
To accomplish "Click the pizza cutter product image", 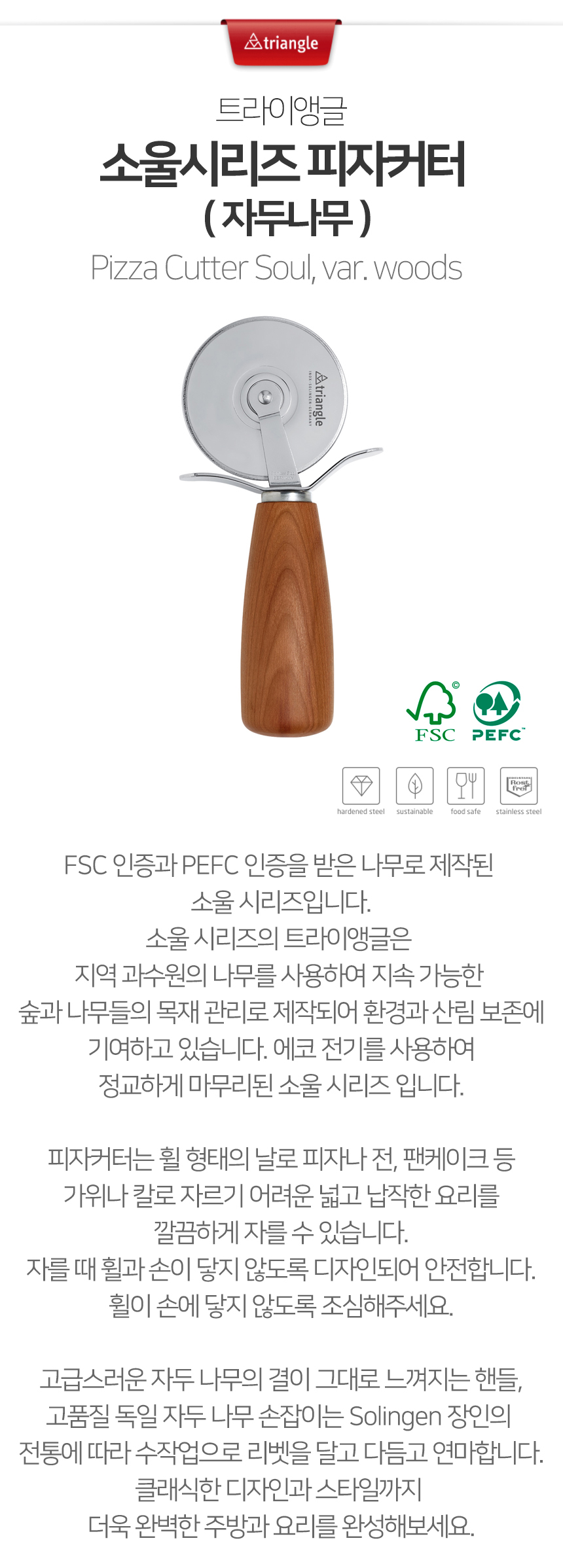I will pos(281,527).
